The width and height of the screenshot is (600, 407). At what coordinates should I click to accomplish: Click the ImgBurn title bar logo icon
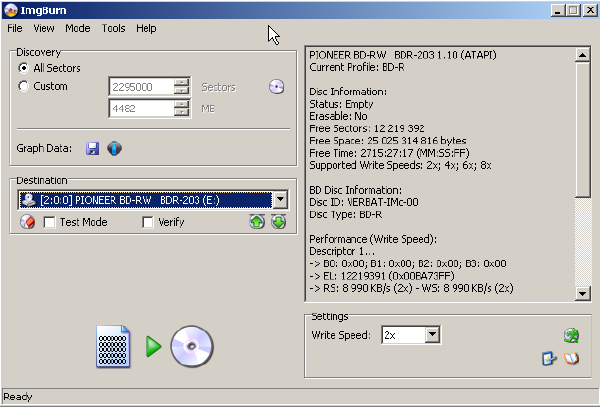tap(10, 10)
